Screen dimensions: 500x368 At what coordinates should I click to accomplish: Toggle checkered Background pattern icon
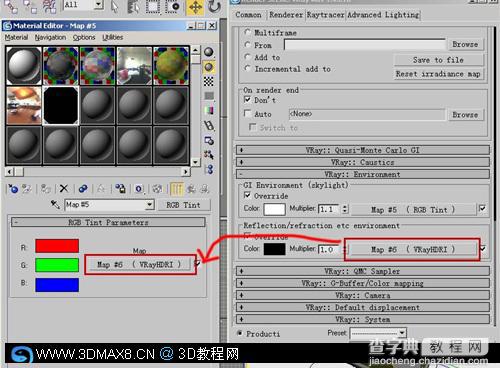coord(209,81)
